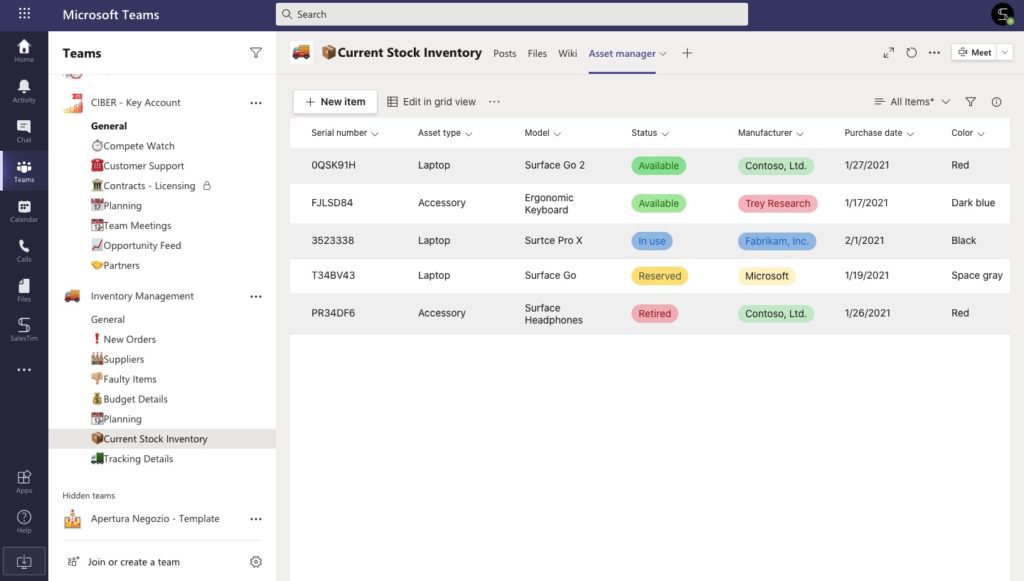Image resolution: width=1024 pixels, height=581 pixels.
Task: Switch to the Files tab
Action: pos(537,54)
